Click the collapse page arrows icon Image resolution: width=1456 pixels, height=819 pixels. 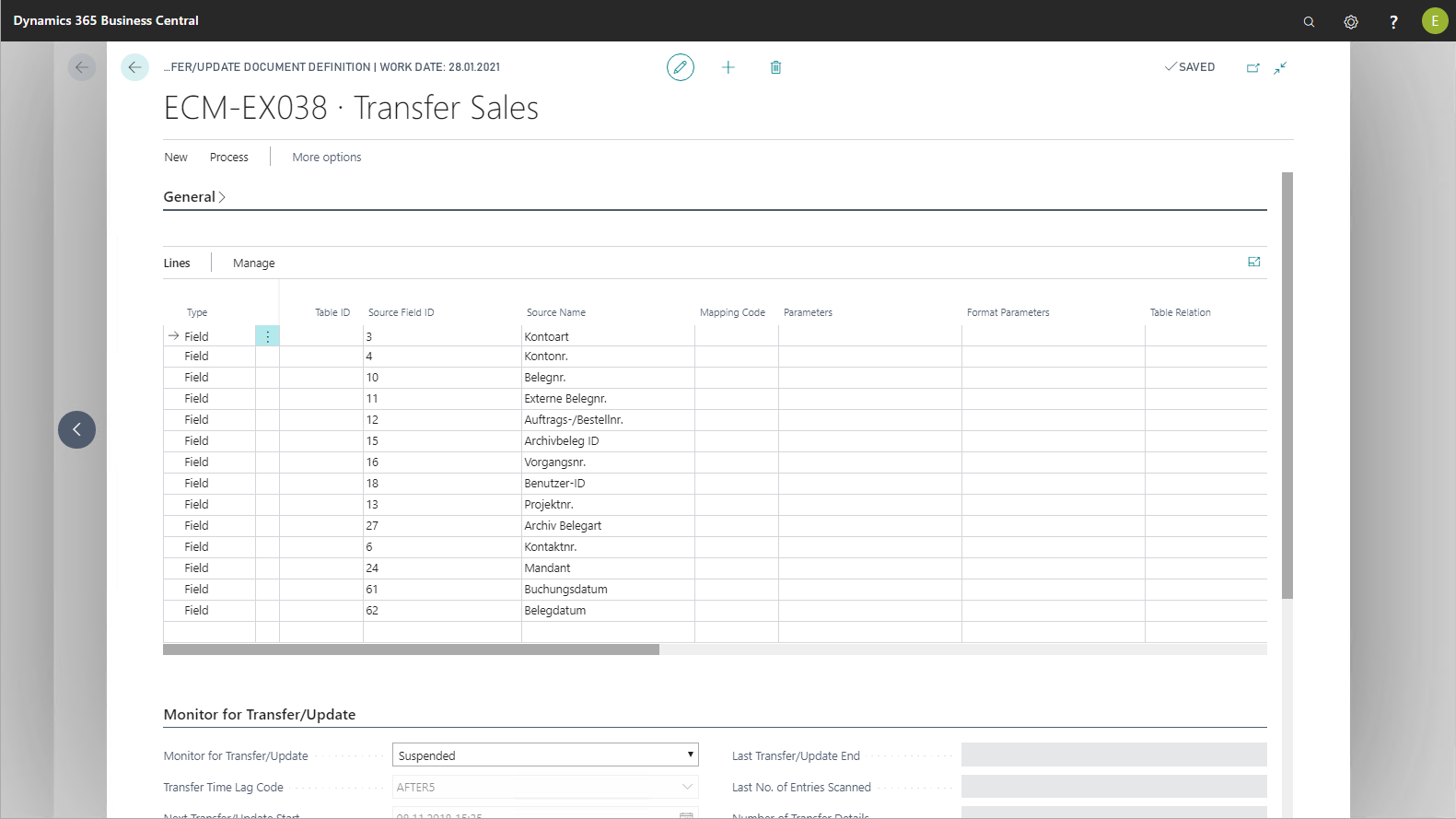coord(1280,68)
